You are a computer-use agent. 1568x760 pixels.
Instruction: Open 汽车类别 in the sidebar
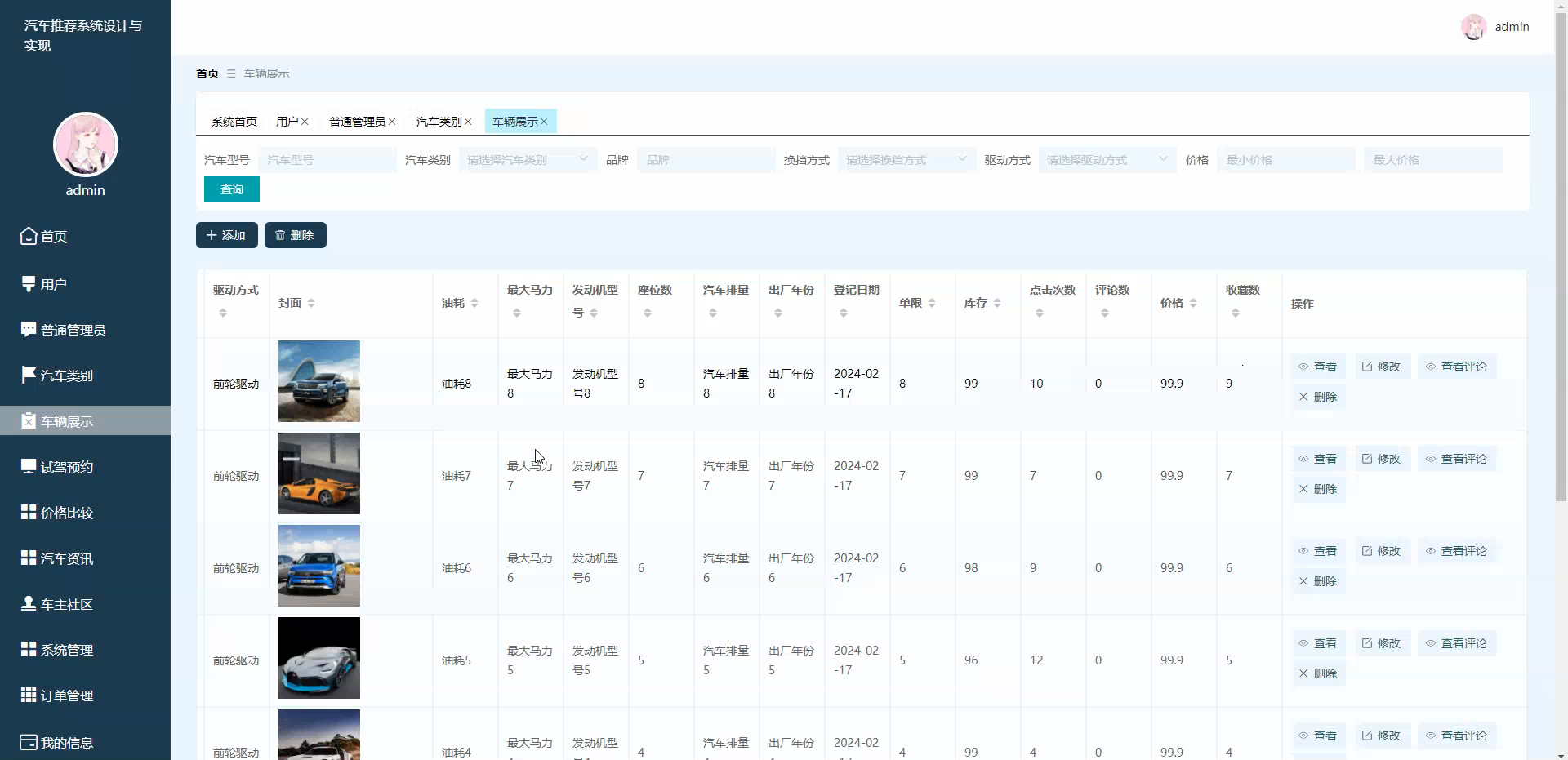[85, 376]
